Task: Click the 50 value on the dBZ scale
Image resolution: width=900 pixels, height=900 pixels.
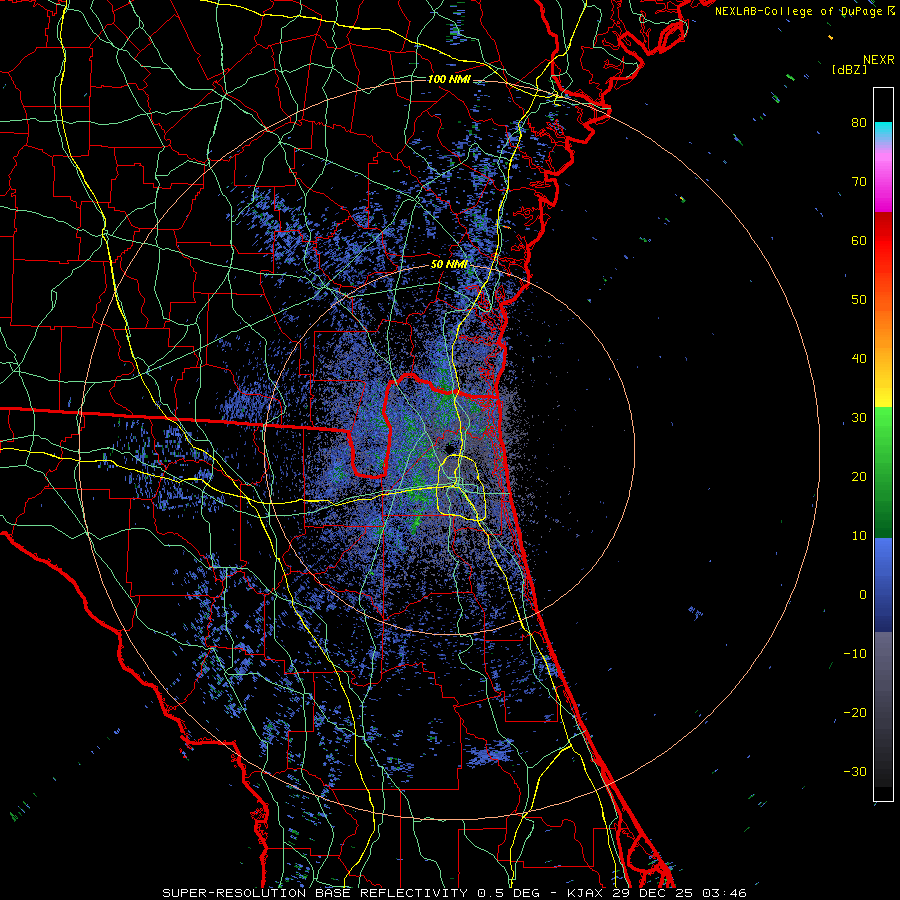Action: click(859, 300)
